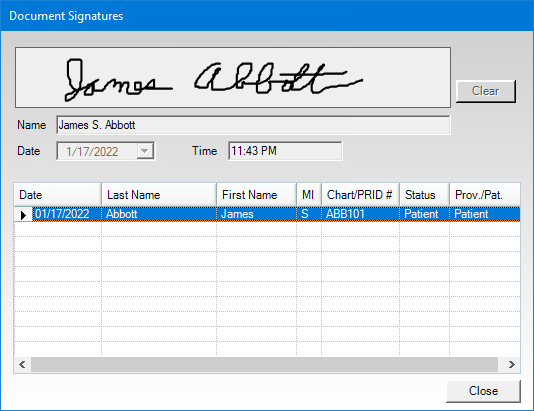534x411 pixels.
Task: Click the left scroll arrow
Action: (x=22, y=365)
